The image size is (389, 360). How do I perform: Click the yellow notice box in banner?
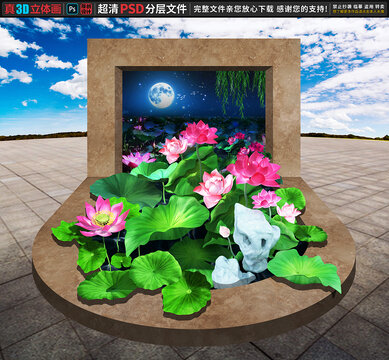click(x=359, y=9)
